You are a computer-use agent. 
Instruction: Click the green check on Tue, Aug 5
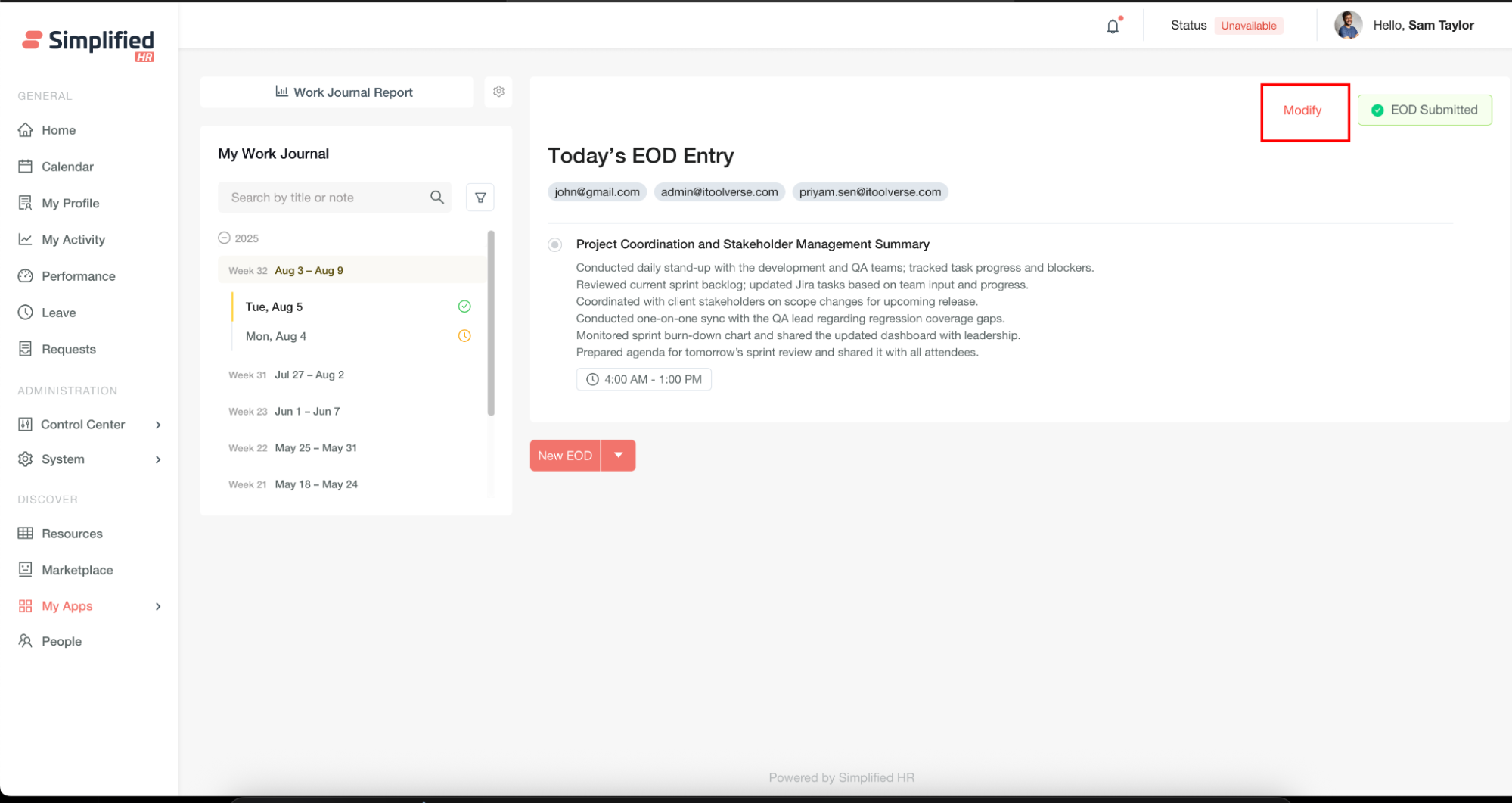click(464, 307)
